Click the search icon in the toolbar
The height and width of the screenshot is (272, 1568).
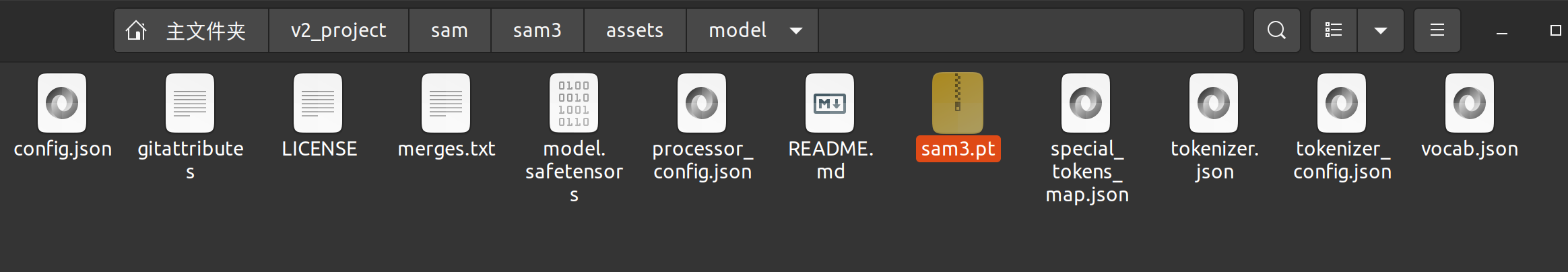(x=1276, y=30)
